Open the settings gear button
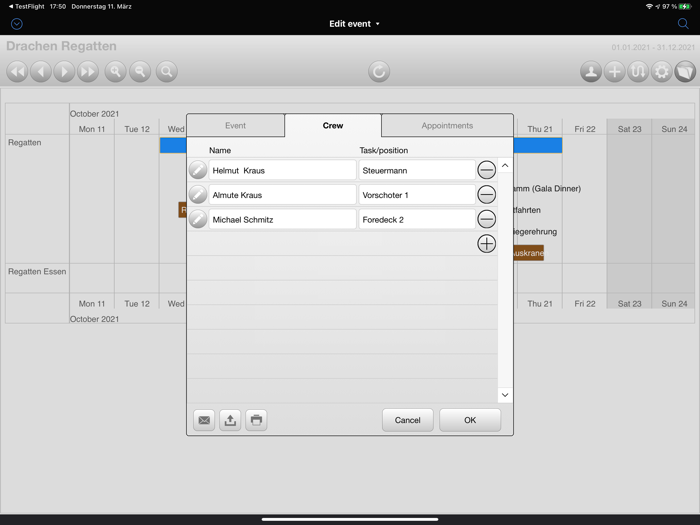 [662, 71]
